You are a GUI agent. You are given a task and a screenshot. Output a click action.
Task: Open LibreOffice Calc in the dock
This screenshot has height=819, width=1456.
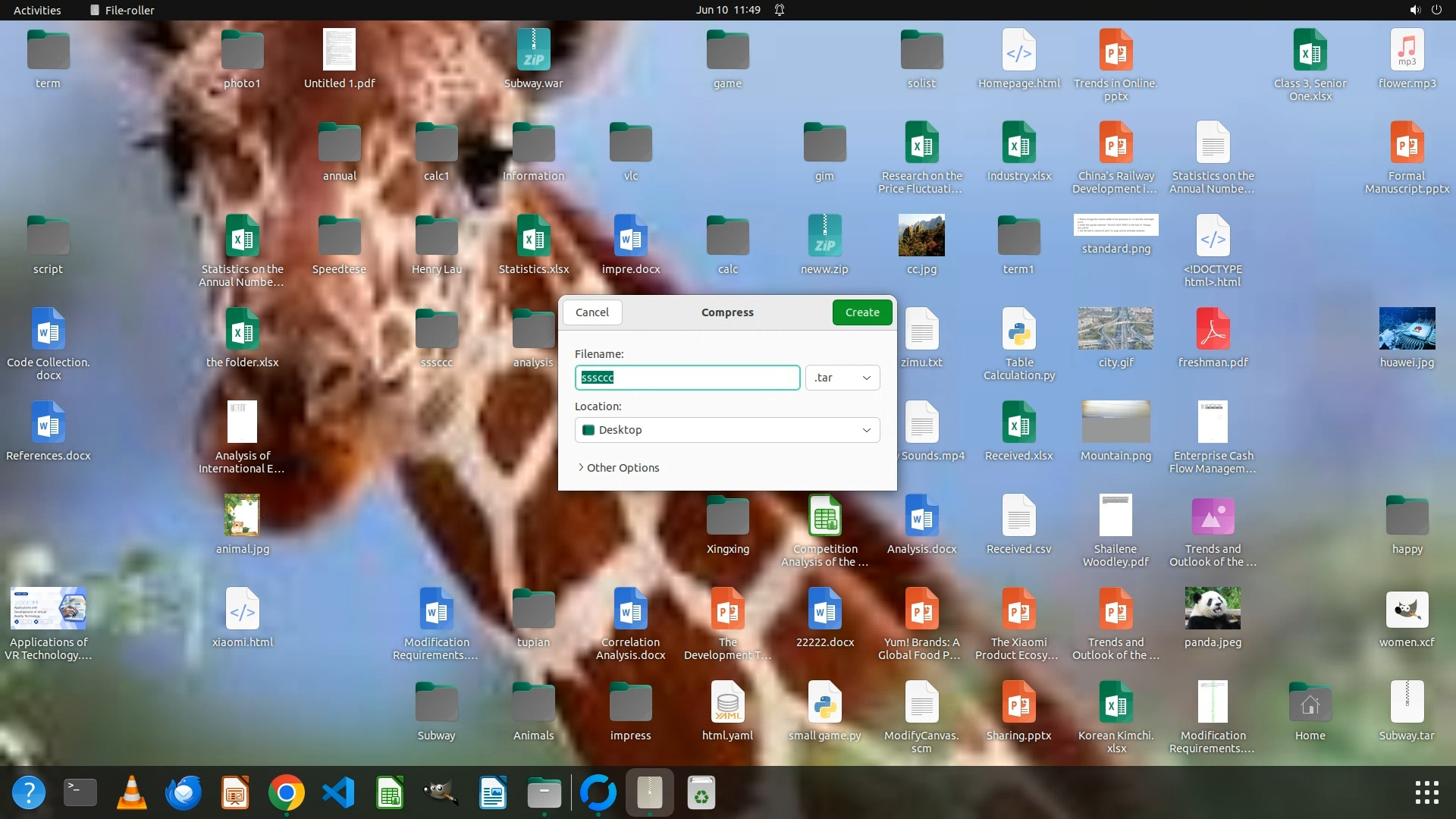point(390,793)
